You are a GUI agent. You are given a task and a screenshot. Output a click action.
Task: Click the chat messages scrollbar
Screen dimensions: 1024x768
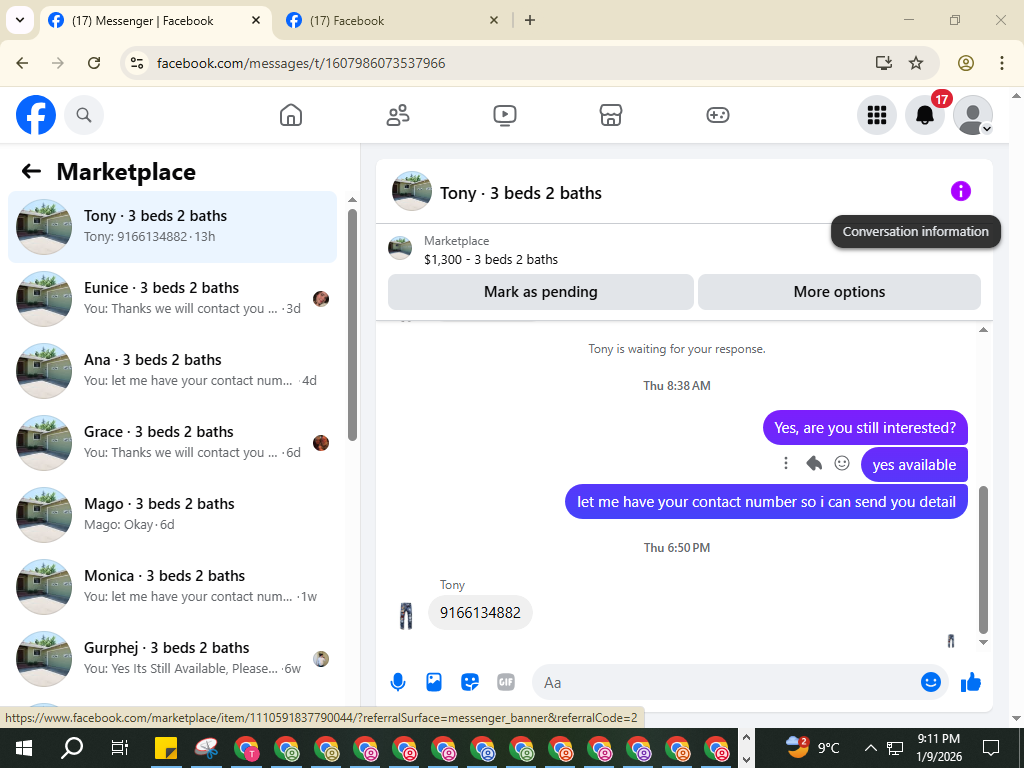984,559
